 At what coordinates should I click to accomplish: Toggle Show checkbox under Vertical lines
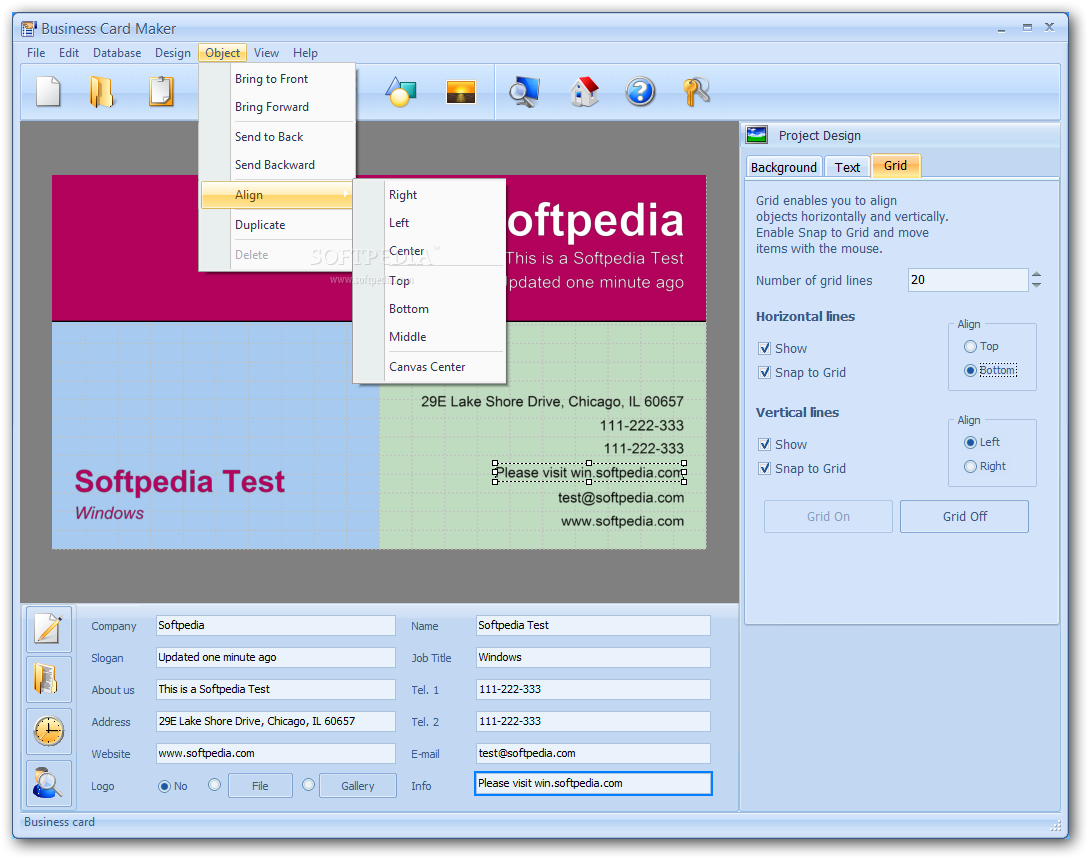(x=765, y=444)
